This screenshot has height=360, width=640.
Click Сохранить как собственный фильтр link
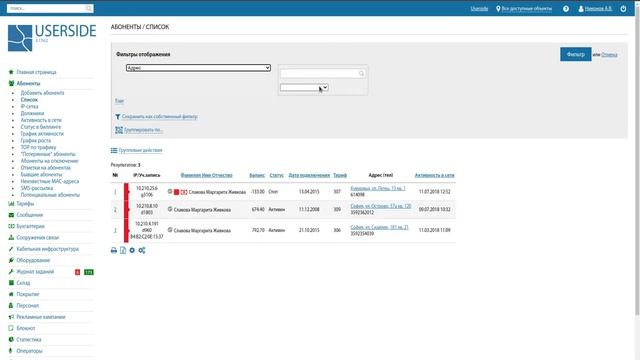(x=160, y=117)
